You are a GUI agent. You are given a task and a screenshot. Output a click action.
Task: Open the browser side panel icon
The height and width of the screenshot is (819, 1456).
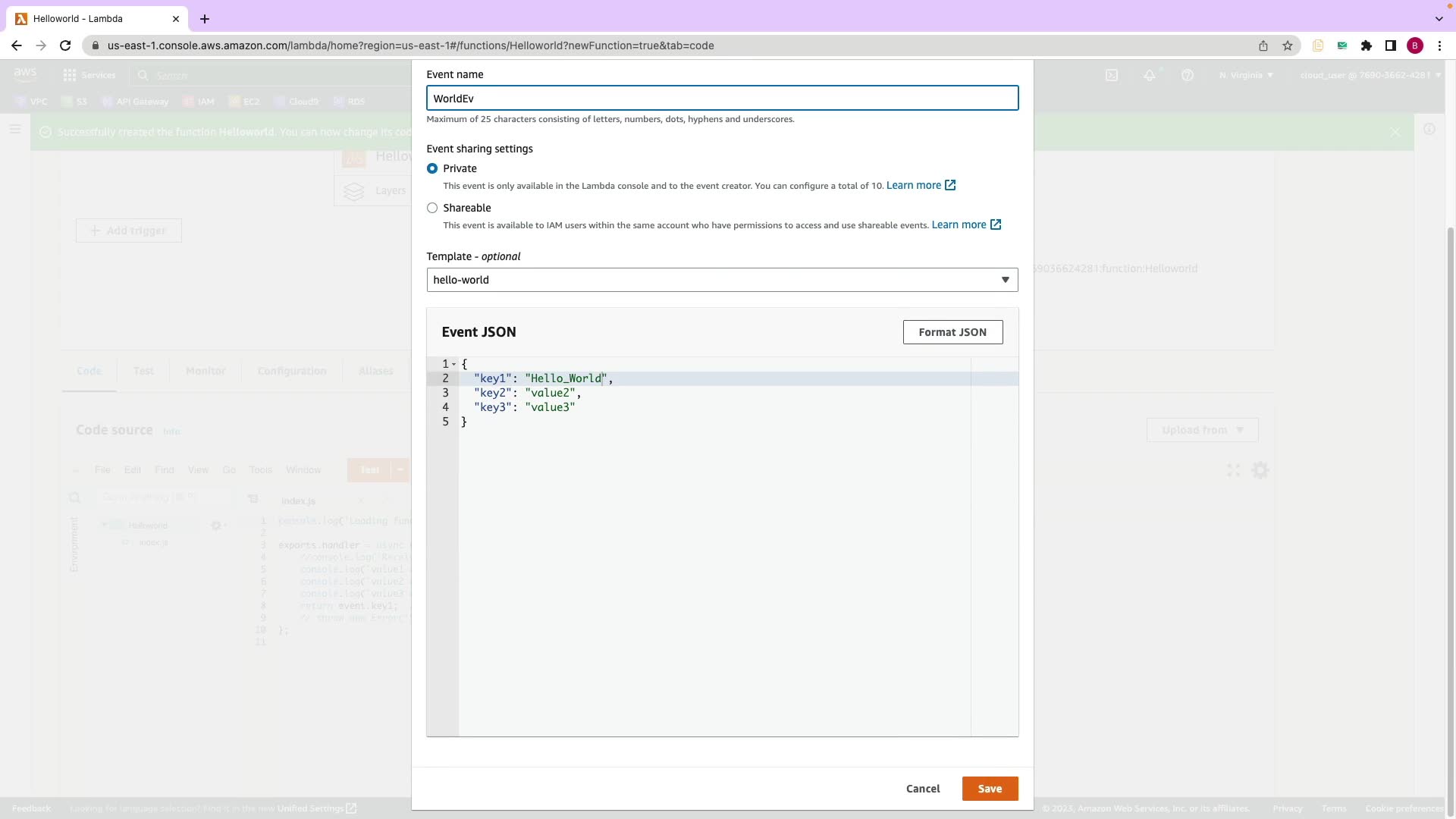tap(1391, 45)
